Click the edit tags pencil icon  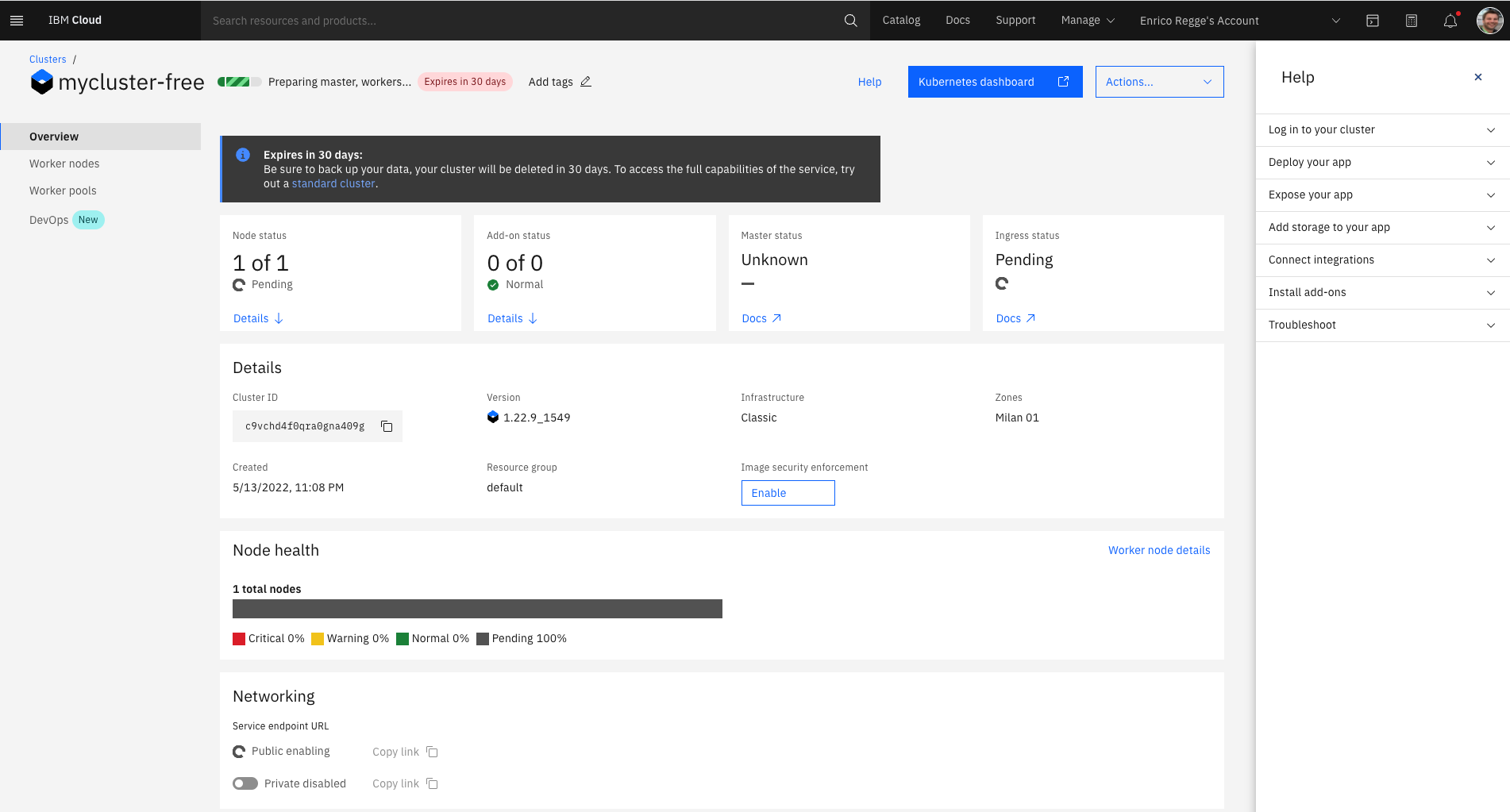pyautogui.click(x=586, y=82)
